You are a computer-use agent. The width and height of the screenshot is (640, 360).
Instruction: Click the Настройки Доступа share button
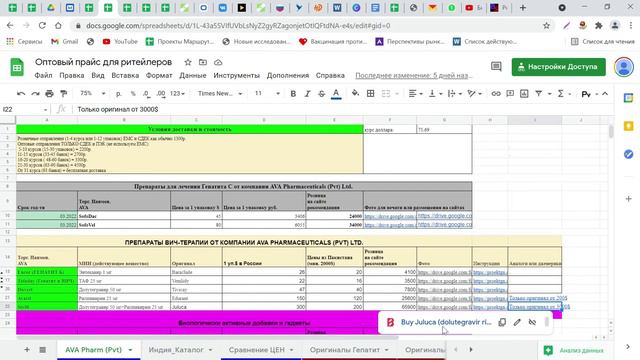[558, 67]
